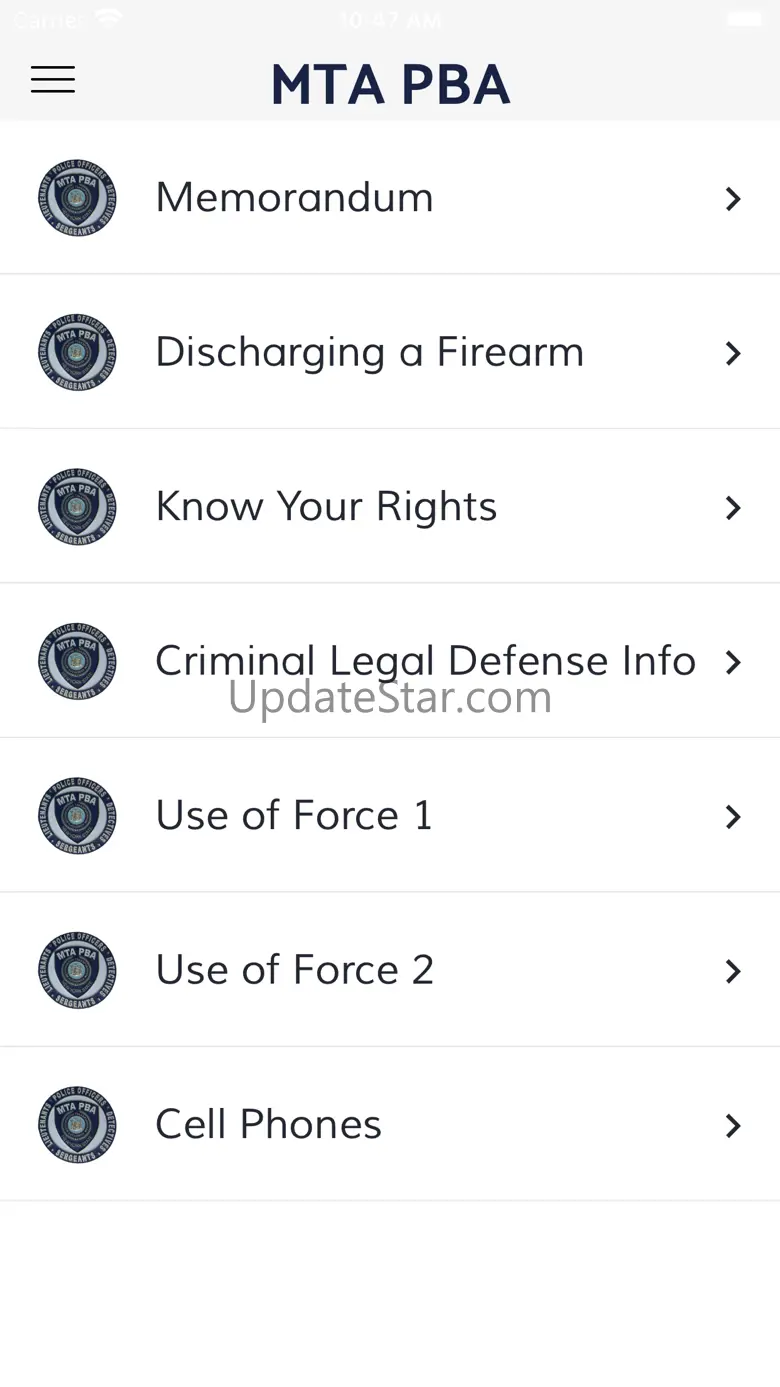Tap the badge icon beside Use of Force 2
The width and height of the screenshot is (780, 1387).
[x=77, y=971]
